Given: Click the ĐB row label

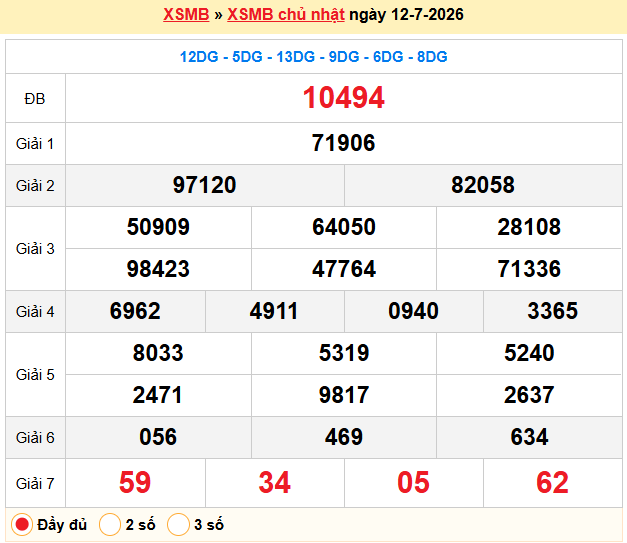Looking at the screenshot, I should pos(35,99).
